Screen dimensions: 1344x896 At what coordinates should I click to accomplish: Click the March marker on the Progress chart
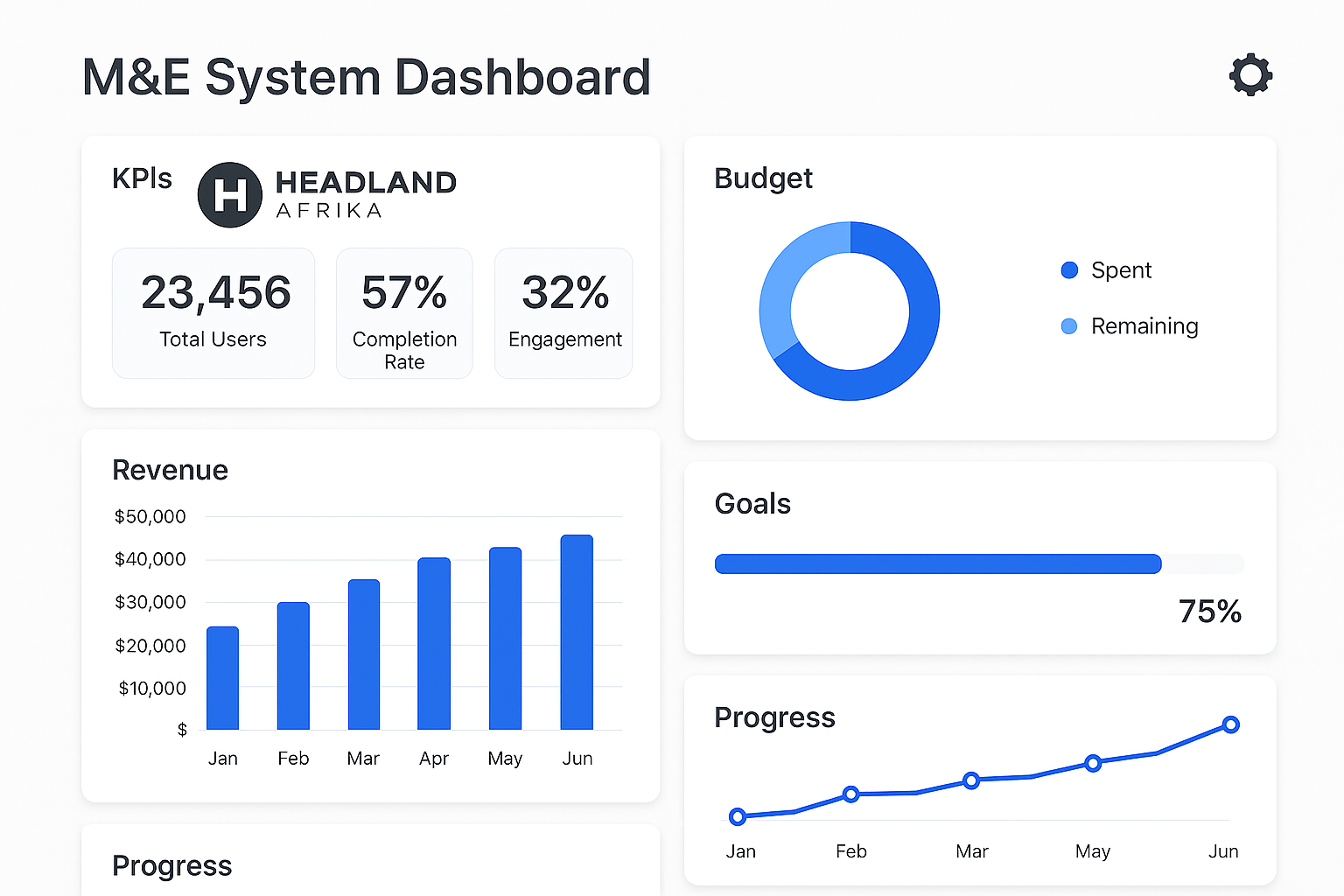click(x=971, y=780)
